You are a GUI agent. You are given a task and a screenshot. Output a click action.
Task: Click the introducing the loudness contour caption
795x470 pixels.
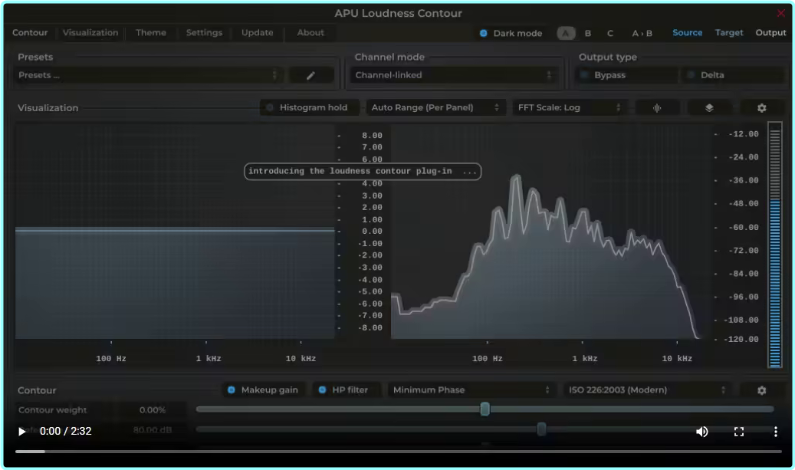363,171
